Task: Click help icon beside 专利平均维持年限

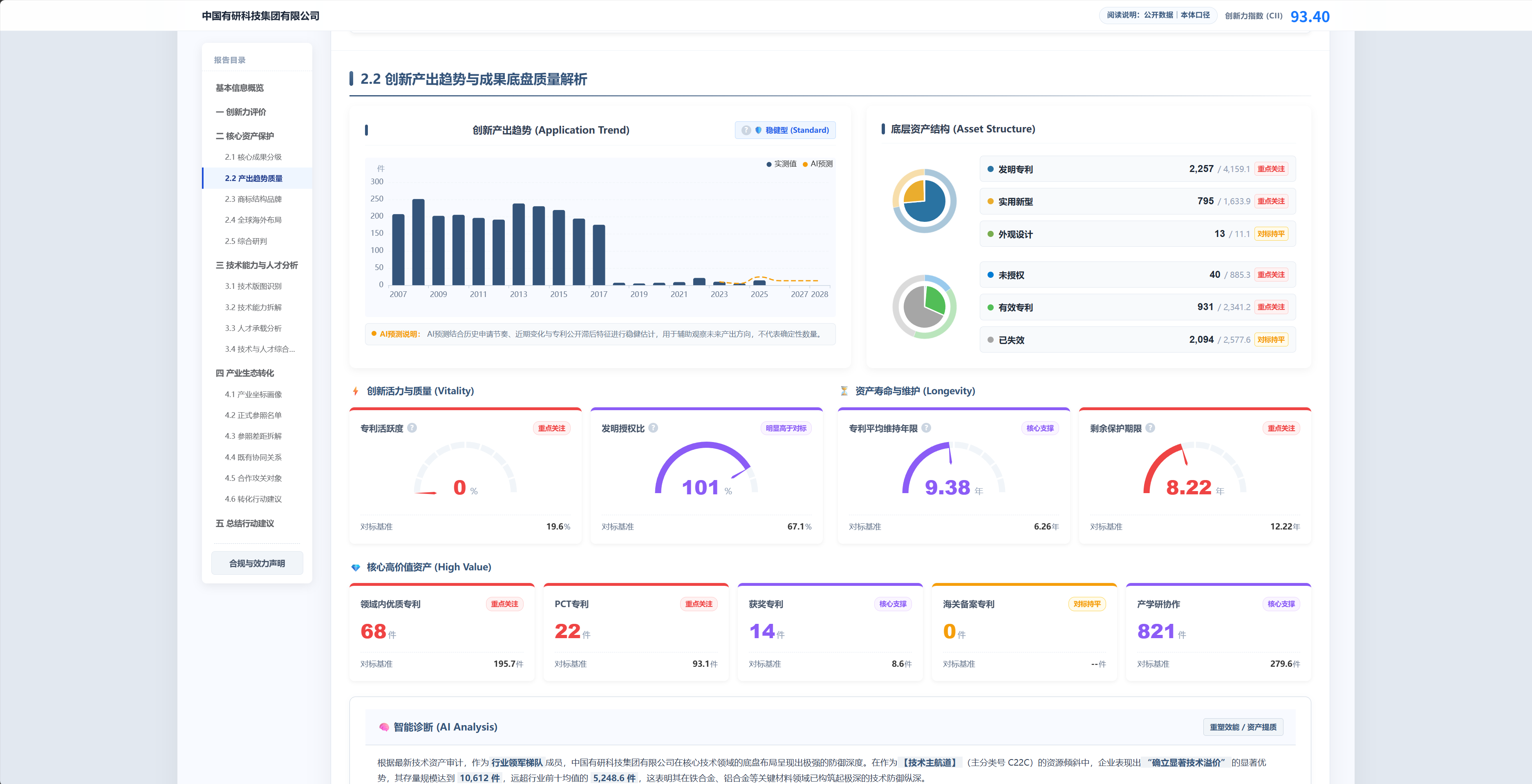Action: pyautogui.click(x=926, y=428)
